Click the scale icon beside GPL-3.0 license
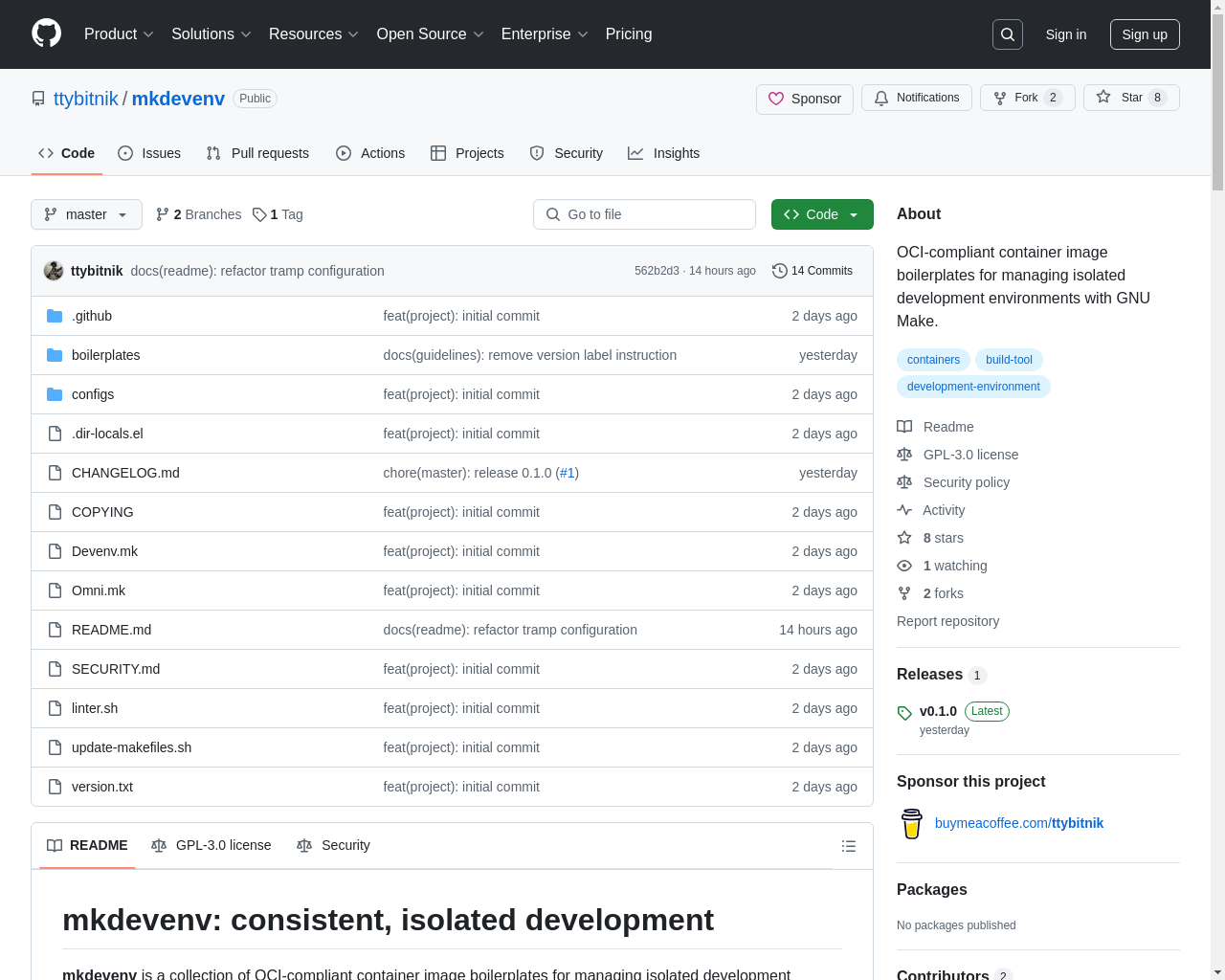Viewport: 1225px width, 980px height. click(904, 455)
